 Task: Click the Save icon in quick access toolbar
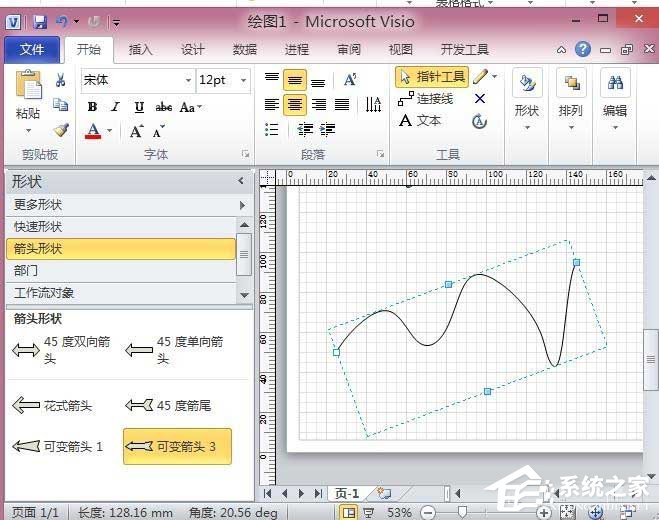coord(40,21)
